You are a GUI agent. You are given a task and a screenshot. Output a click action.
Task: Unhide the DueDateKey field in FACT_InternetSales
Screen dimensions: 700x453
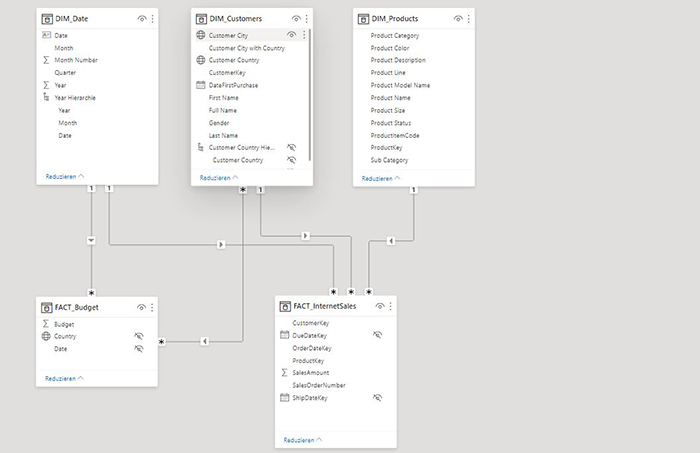pos(377,336)
